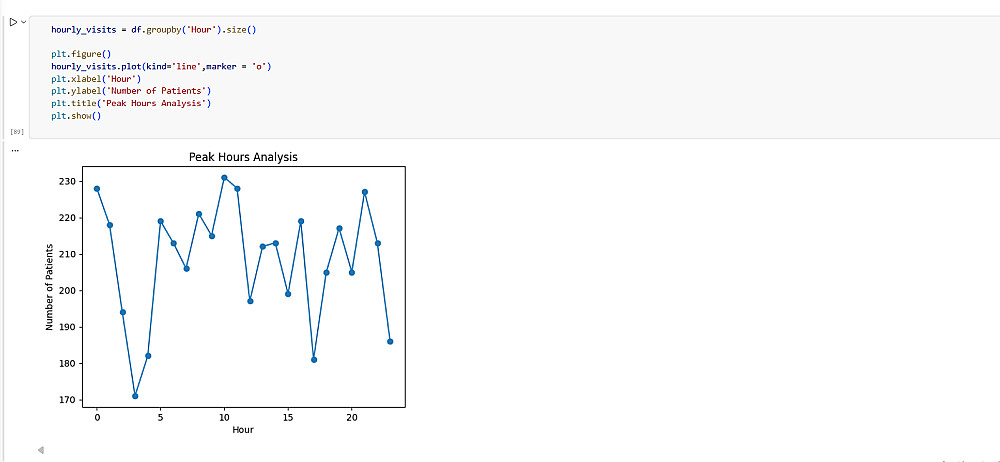Click the Peak Hours Analysis chart title
The image size is (1000, 462).
pyautogui.click(x=243, y=157)
